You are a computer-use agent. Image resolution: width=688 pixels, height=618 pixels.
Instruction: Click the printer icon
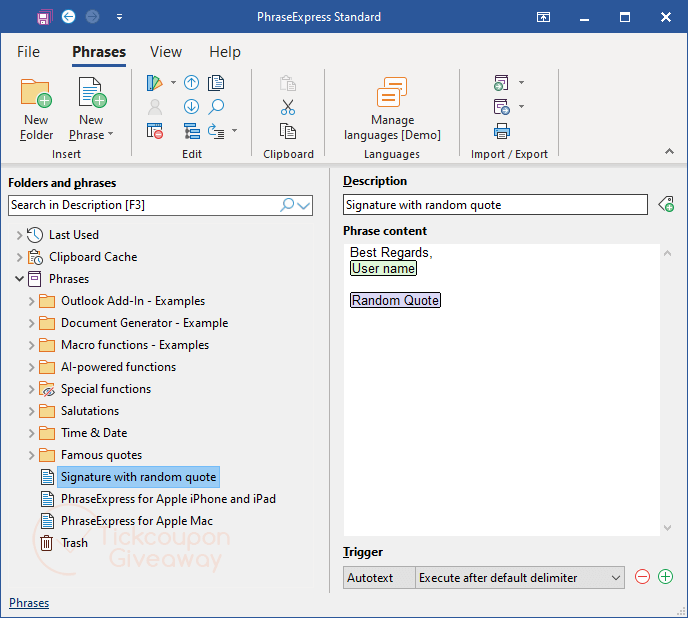(x=502, y=131)
